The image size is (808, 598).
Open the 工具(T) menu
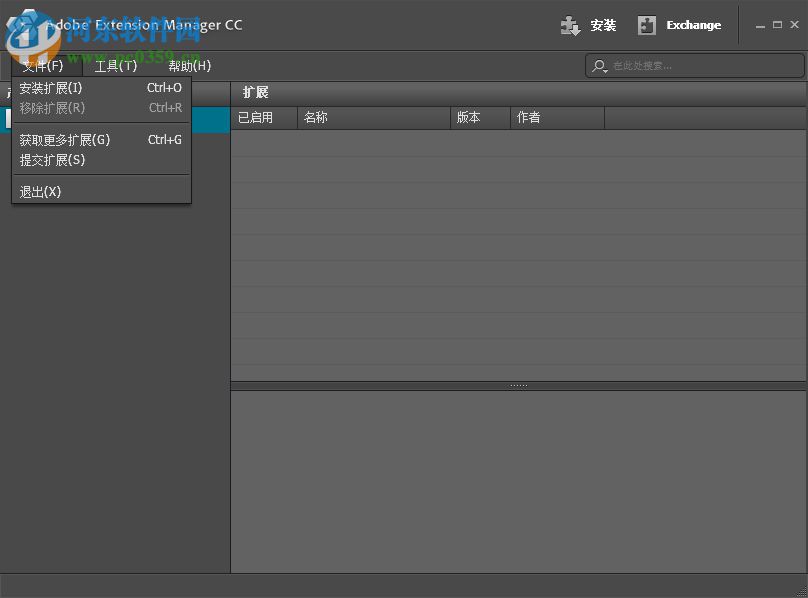click(x=115, y=66)
